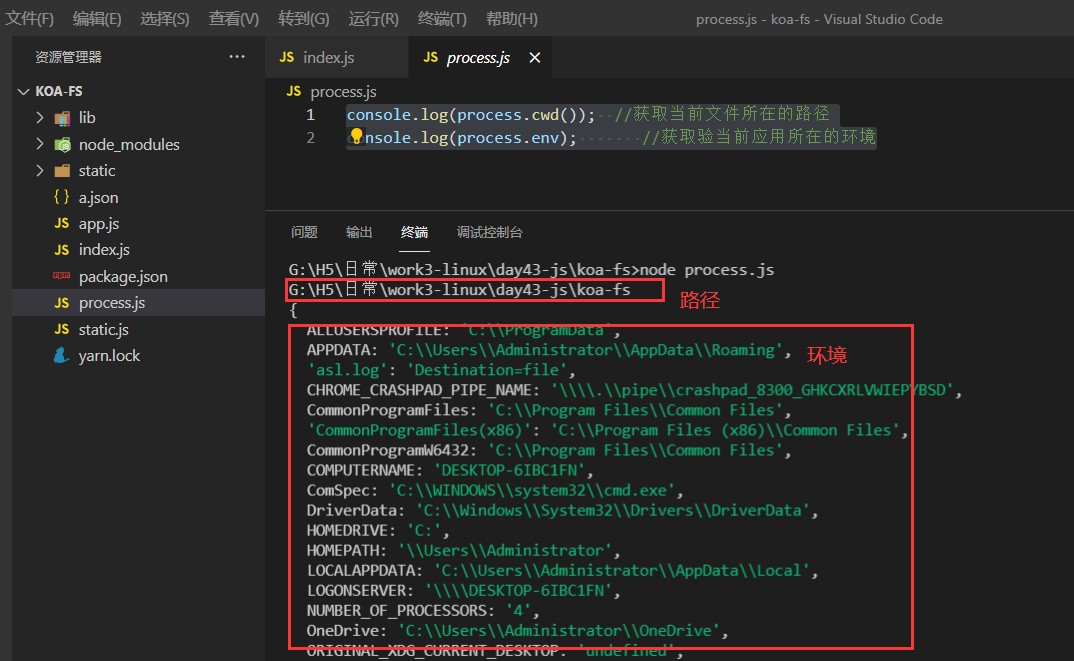
Task: Switch to the 问题 panel tab
Action: click(x=304, y=232)
